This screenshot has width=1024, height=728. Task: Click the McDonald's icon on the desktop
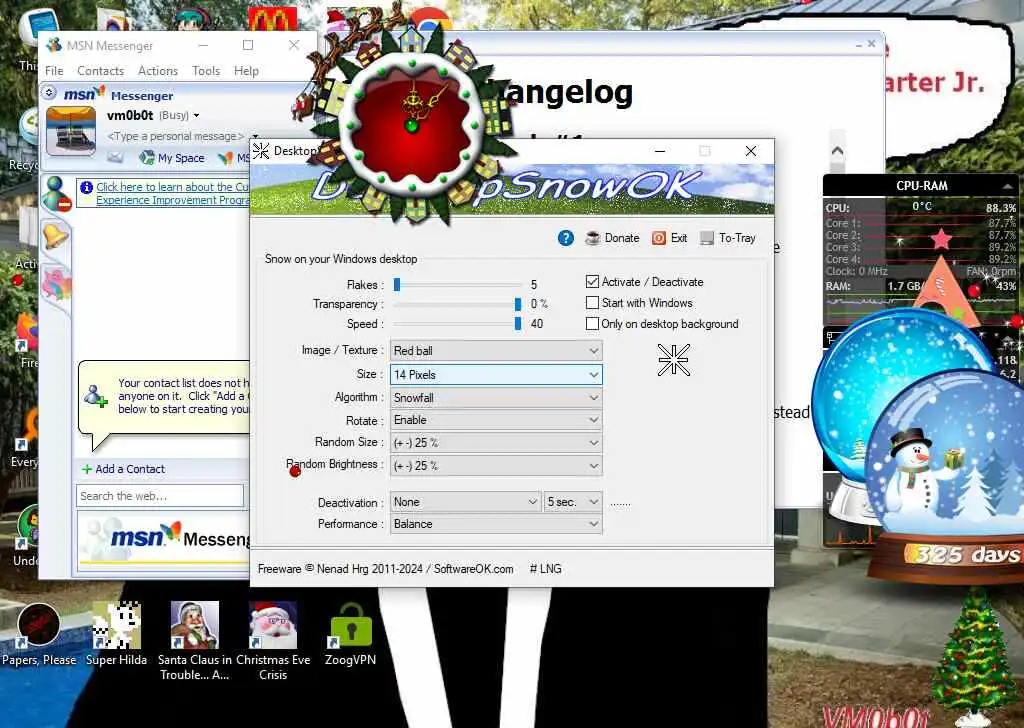point(272,20)
